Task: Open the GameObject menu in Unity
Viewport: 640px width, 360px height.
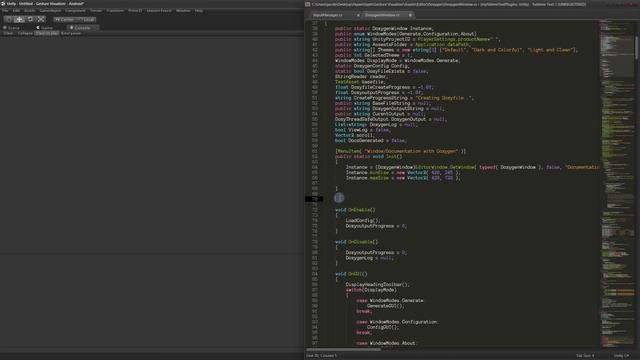Action: coord(50,11)
